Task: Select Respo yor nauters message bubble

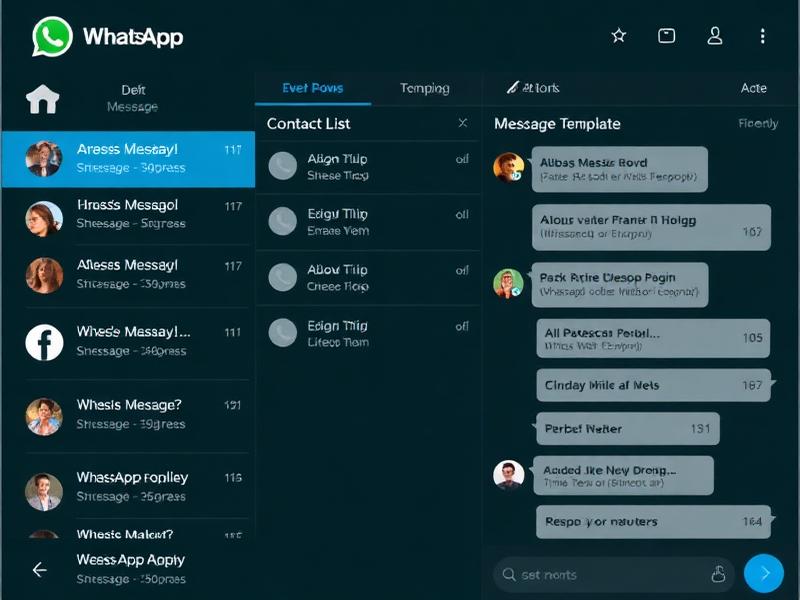Action: pyautogui.click(x=653, y=521)
